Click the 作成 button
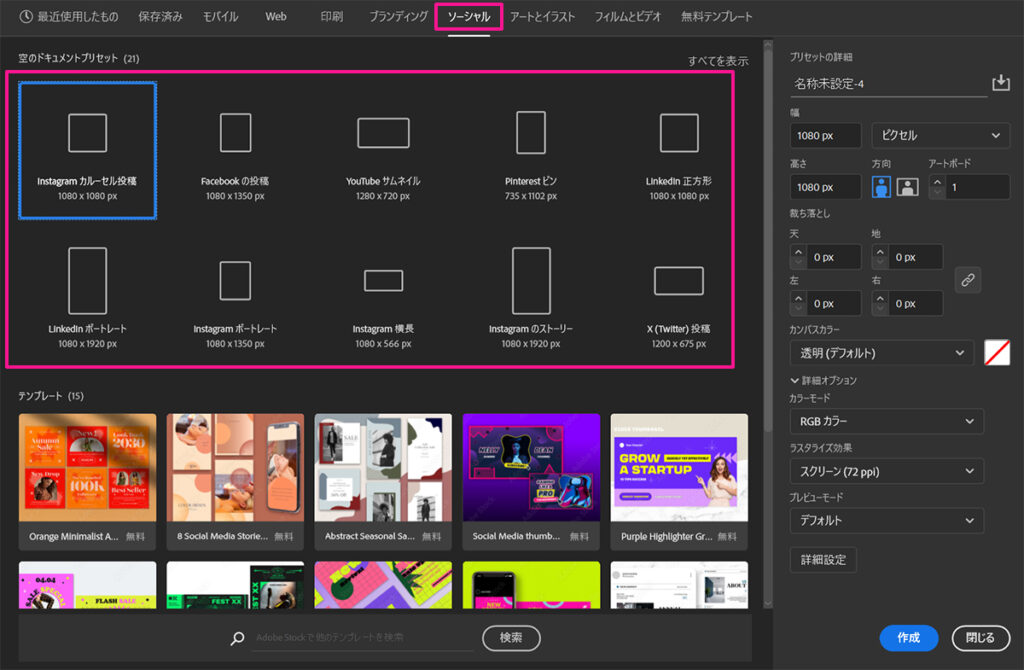 coord(908,638)
